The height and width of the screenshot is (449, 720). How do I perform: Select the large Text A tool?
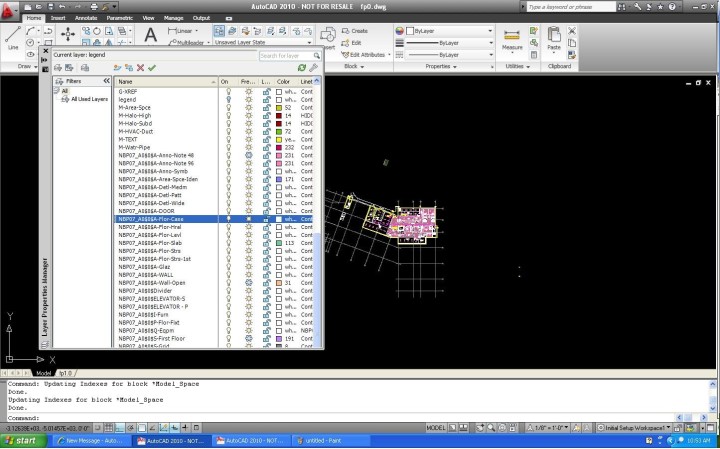click(151, 35)
